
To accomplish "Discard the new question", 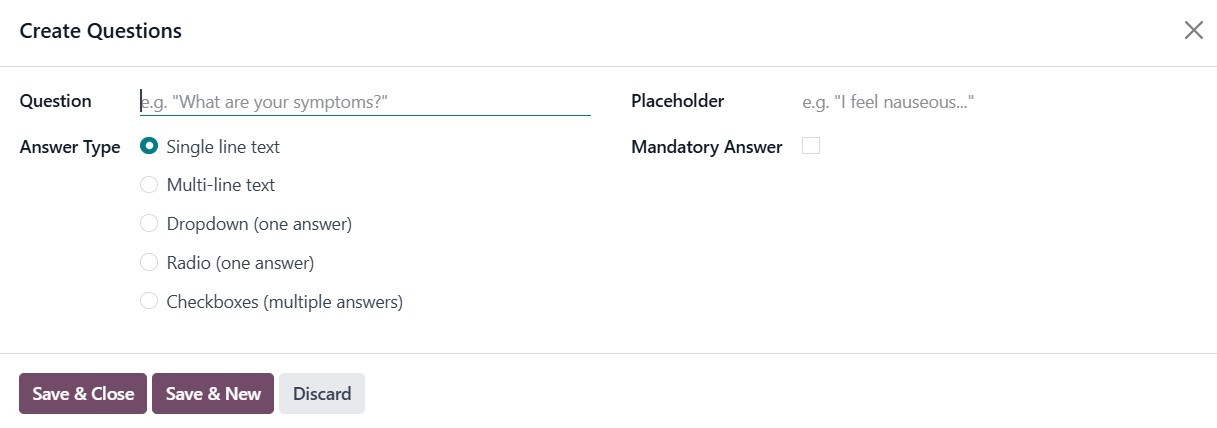I will tap(322, 394).
